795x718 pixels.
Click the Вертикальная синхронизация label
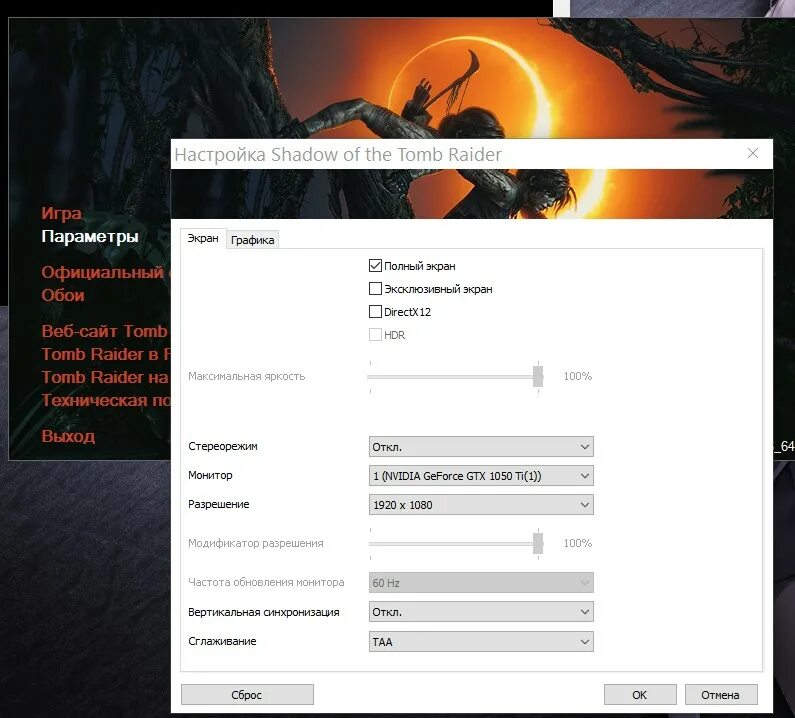[x=264, y=612]
